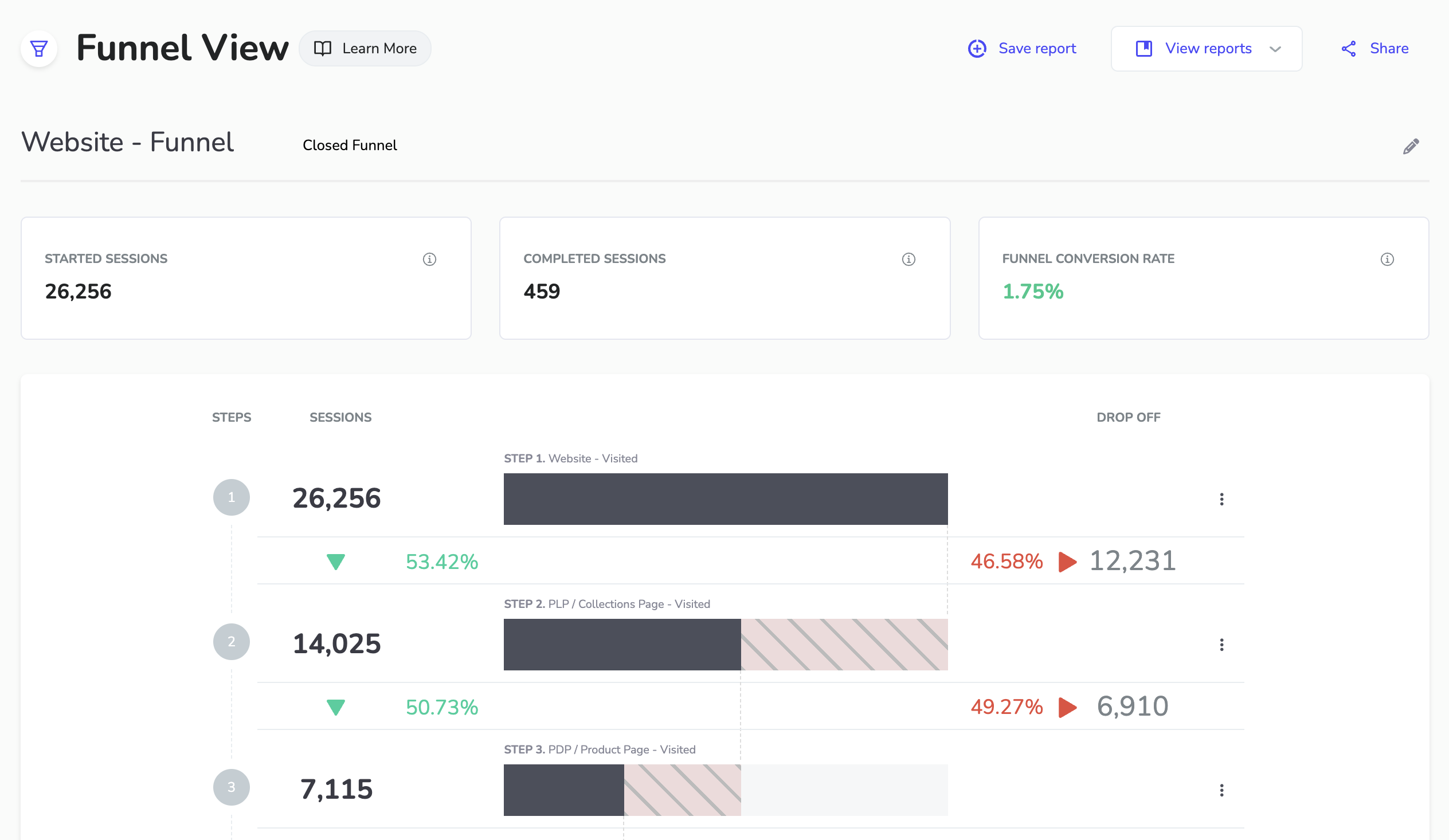The width and height of the screenshot is (1449, 840).
Task: Click the green conversion triangle showing 53.42%
Action: (x=335, y=562)
